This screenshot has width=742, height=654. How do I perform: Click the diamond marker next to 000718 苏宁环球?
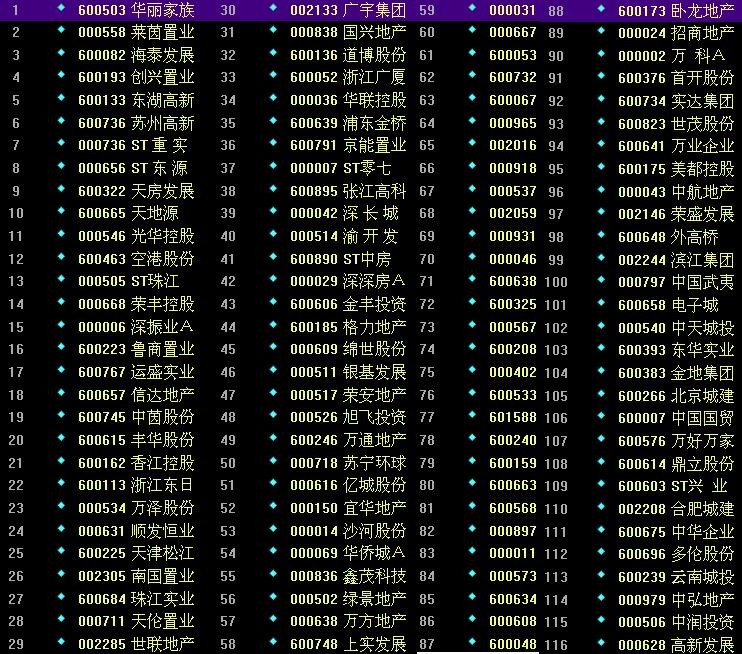pyautogui.click(x=273, y=460)
